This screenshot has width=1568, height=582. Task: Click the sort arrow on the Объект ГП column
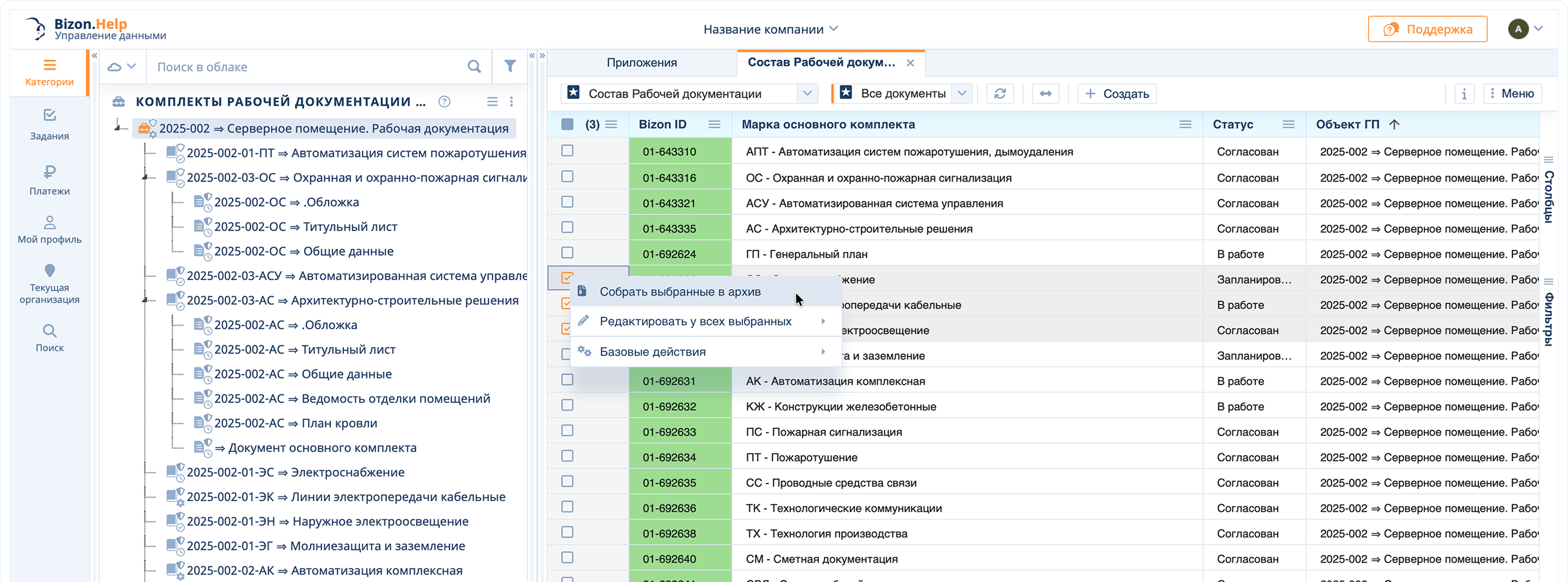pos(1395,124)
